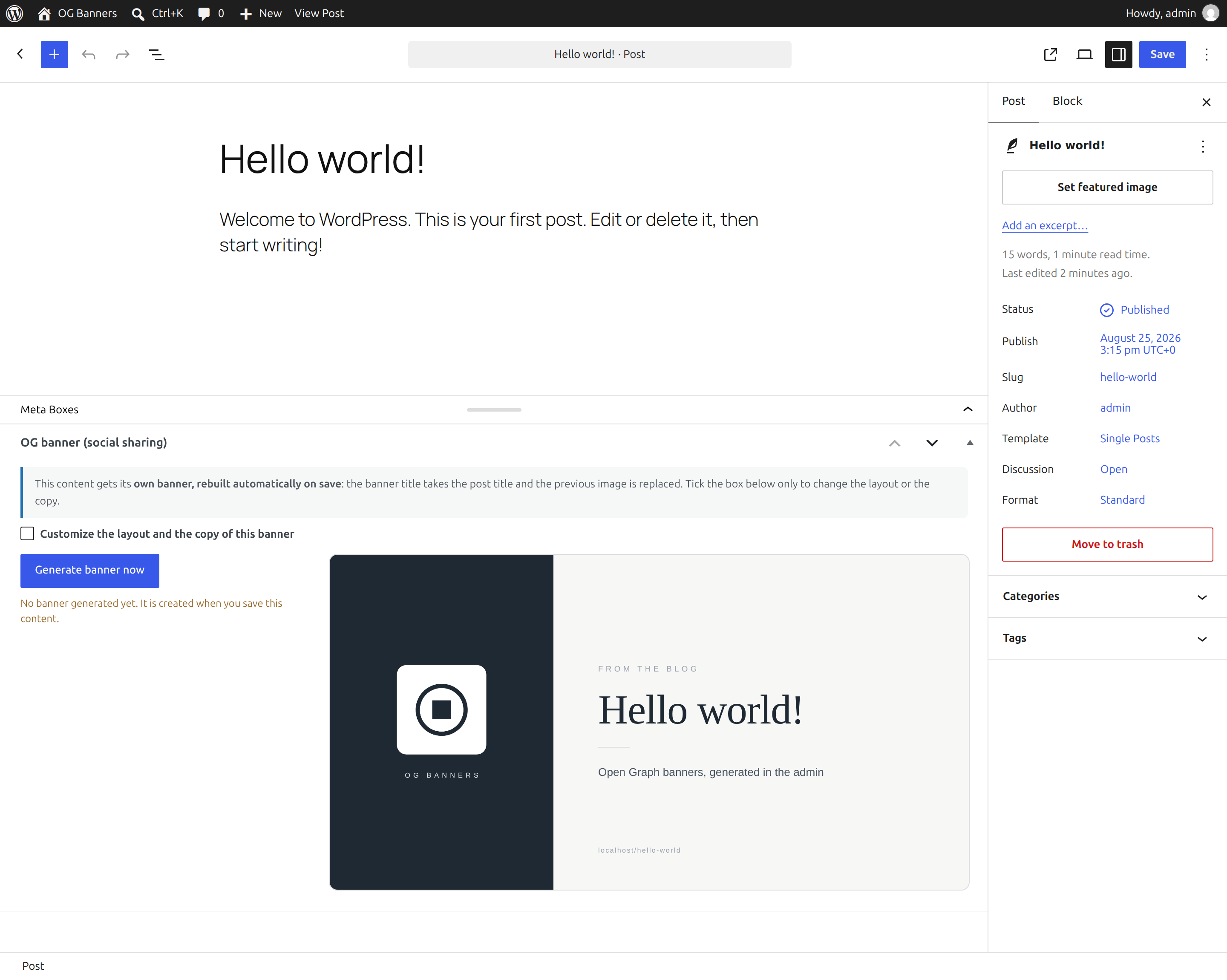The height and width of the screenshot is (980, 1227).
Task: Undo the last change
Action: 89,54
